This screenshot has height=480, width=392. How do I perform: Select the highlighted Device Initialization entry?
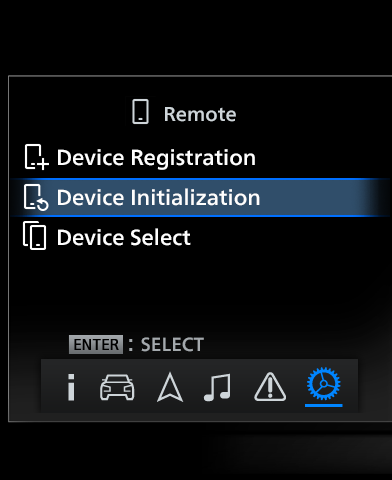200,197
